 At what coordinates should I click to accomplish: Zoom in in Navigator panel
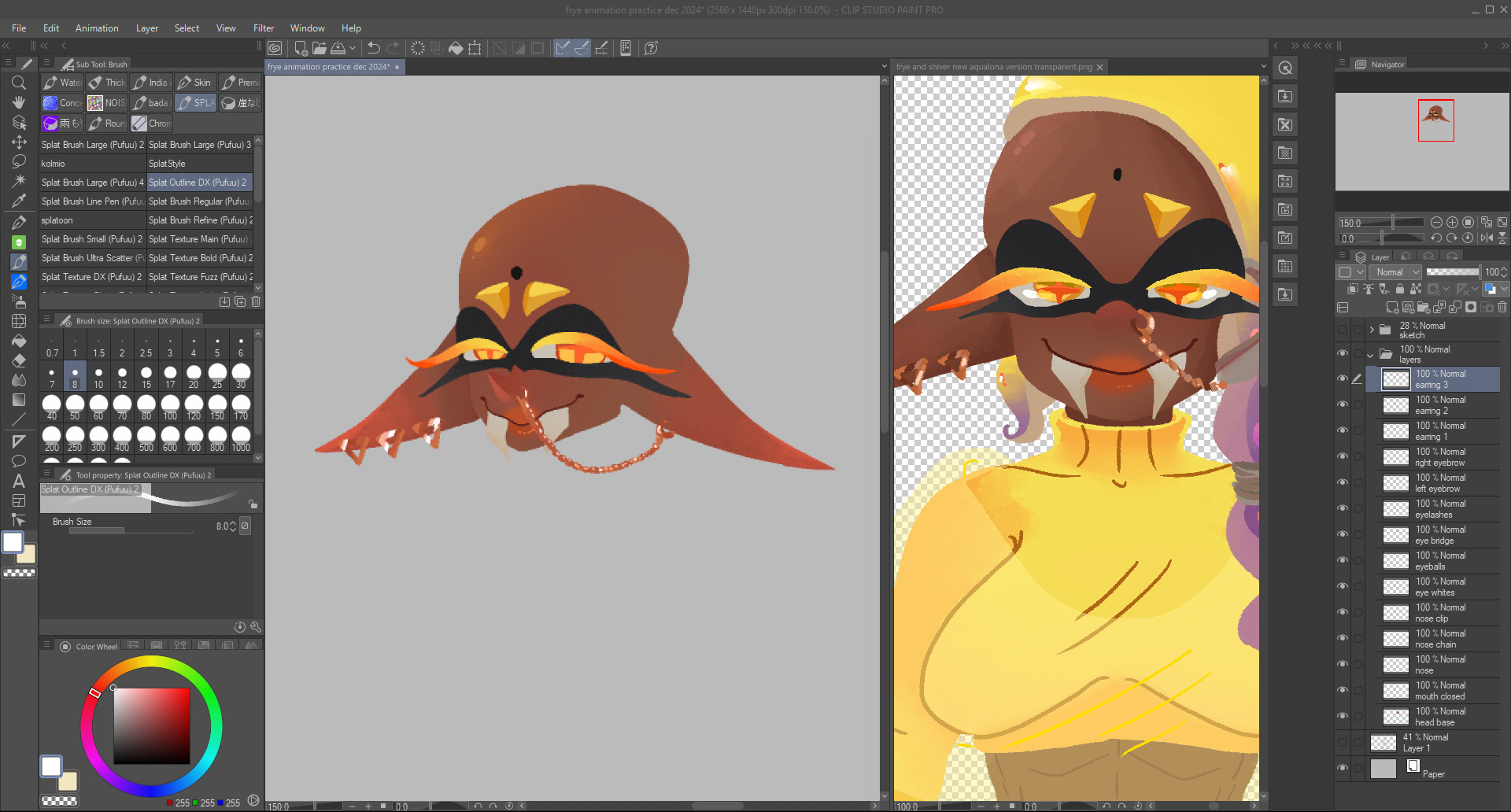[x=1452, y=223]
